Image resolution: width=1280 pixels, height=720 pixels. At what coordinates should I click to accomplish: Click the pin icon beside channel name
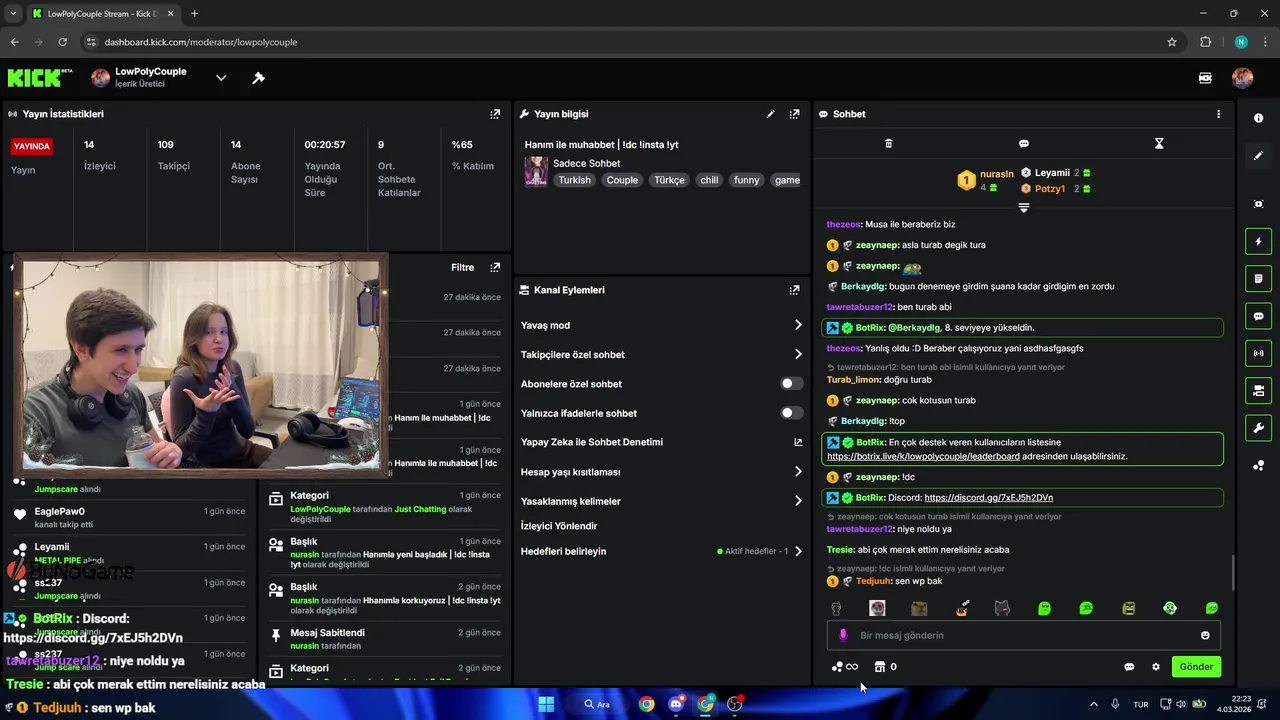[x=258, y=78]
